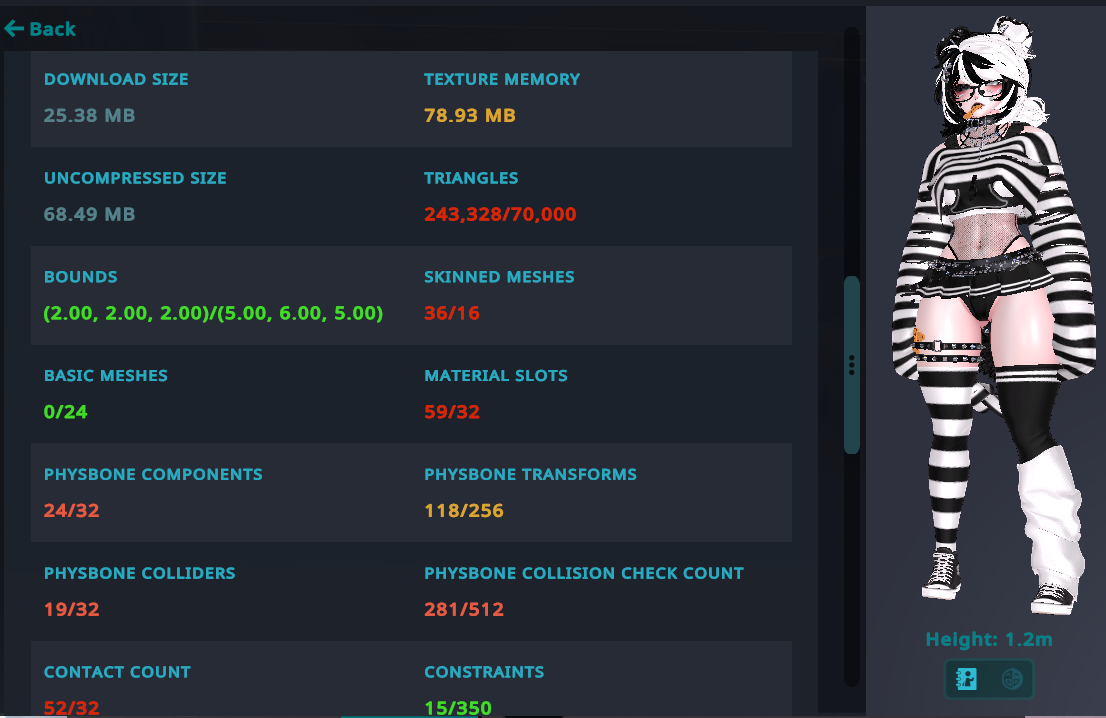The image size is (1106, 718).
Task: Click the Skinned Meshes 36/16 value
Action: (x=451, y=313)
